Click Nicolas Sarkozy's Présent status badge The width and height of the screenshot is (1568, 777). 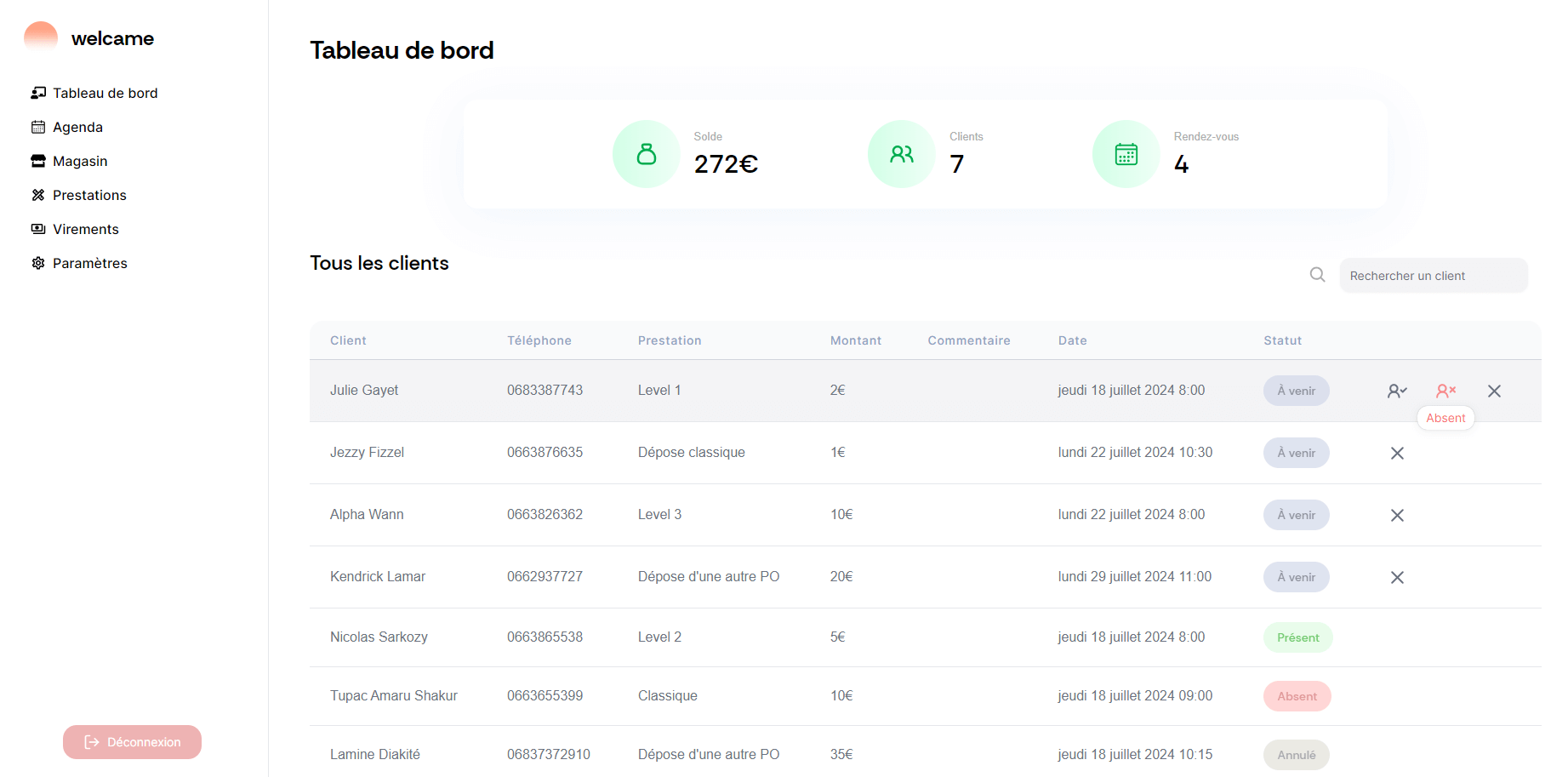[x=1297, y=637]
